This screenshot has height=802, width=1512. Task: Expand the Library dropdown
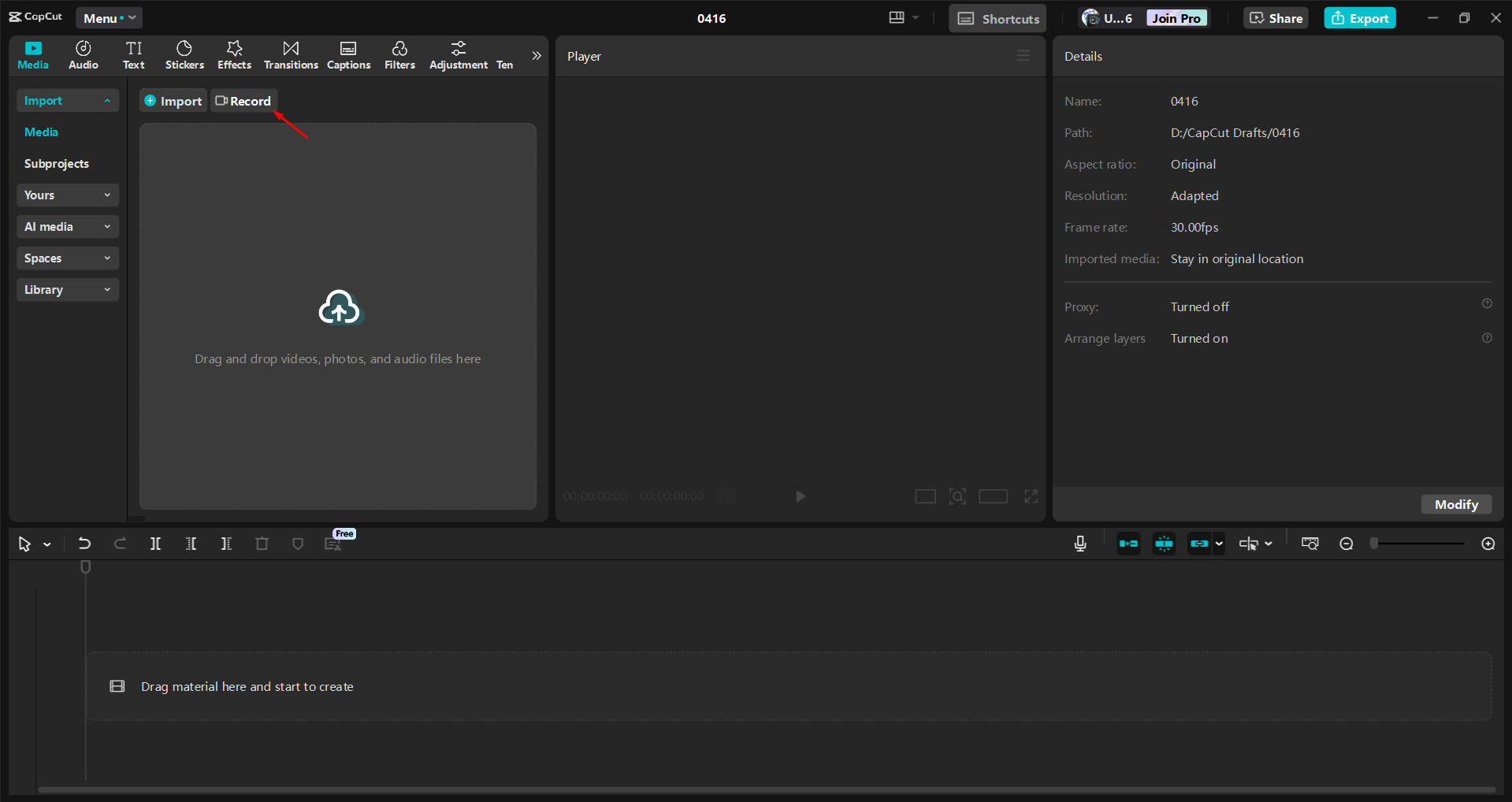(67, 289)
